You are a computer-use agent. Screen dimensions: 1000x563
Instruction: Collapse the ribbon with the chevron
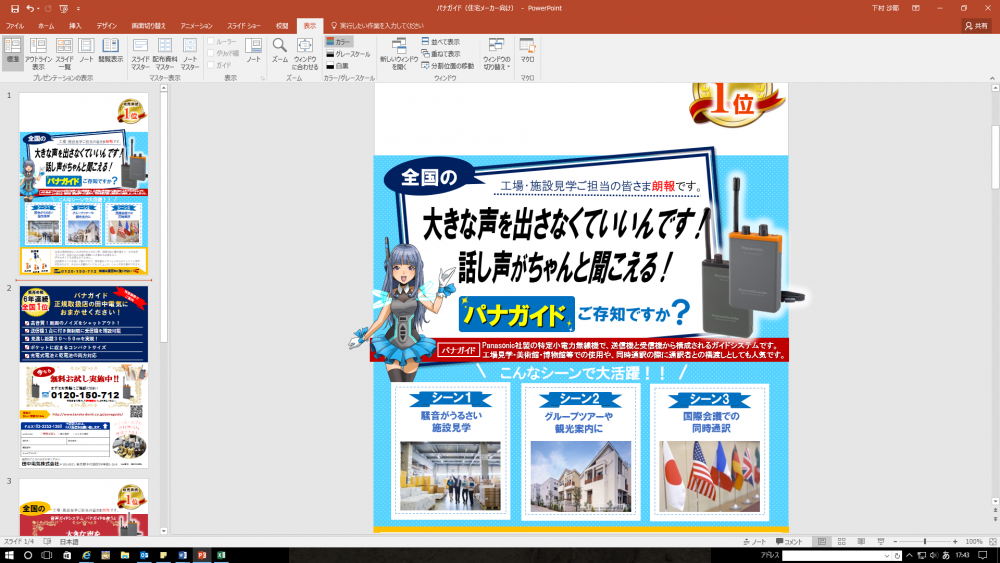point(992,78)
